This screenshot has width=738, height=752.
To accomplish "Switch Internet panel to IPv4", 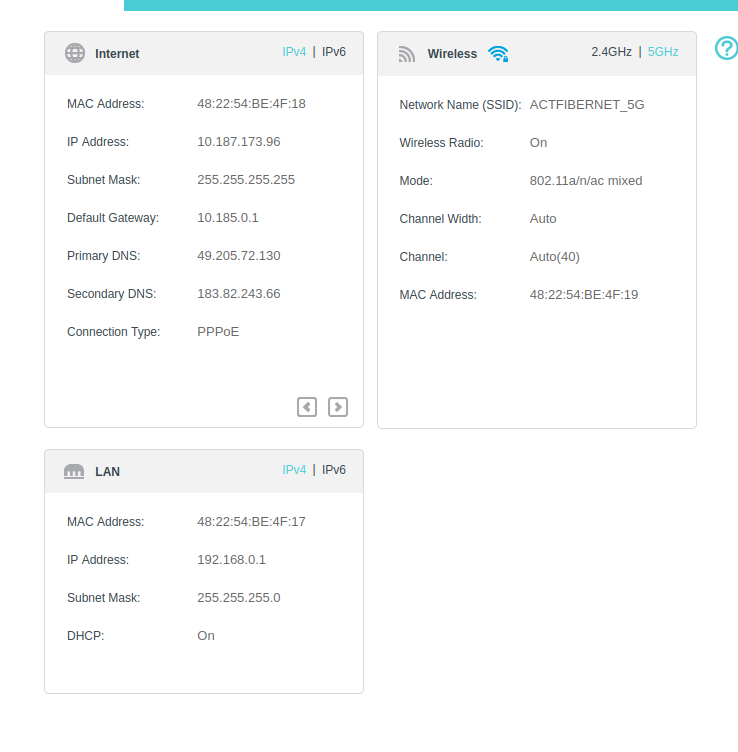I will tap(294, 52).
